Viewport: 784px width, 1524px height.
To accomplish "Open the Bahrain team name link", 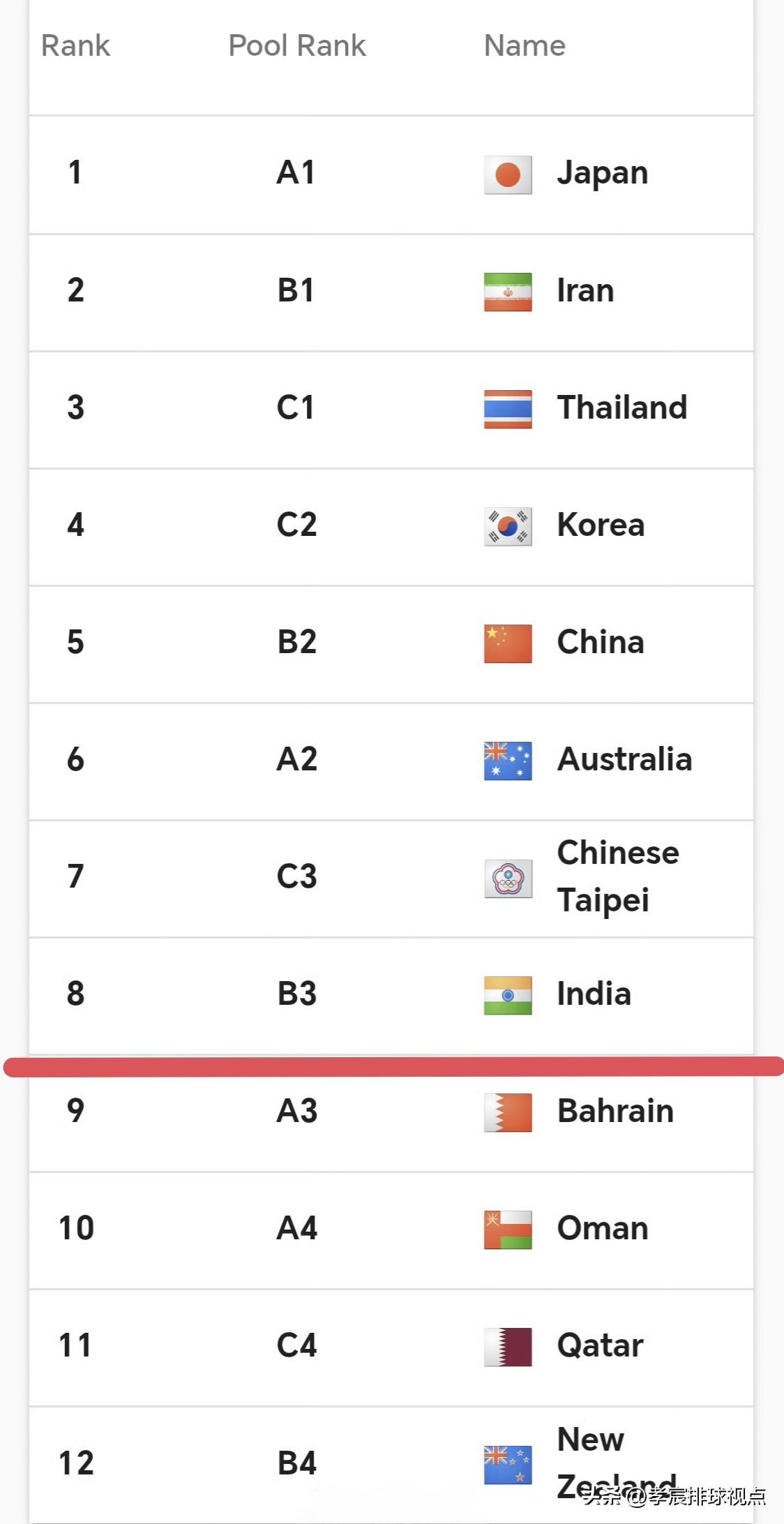I will click(615, 1111).
